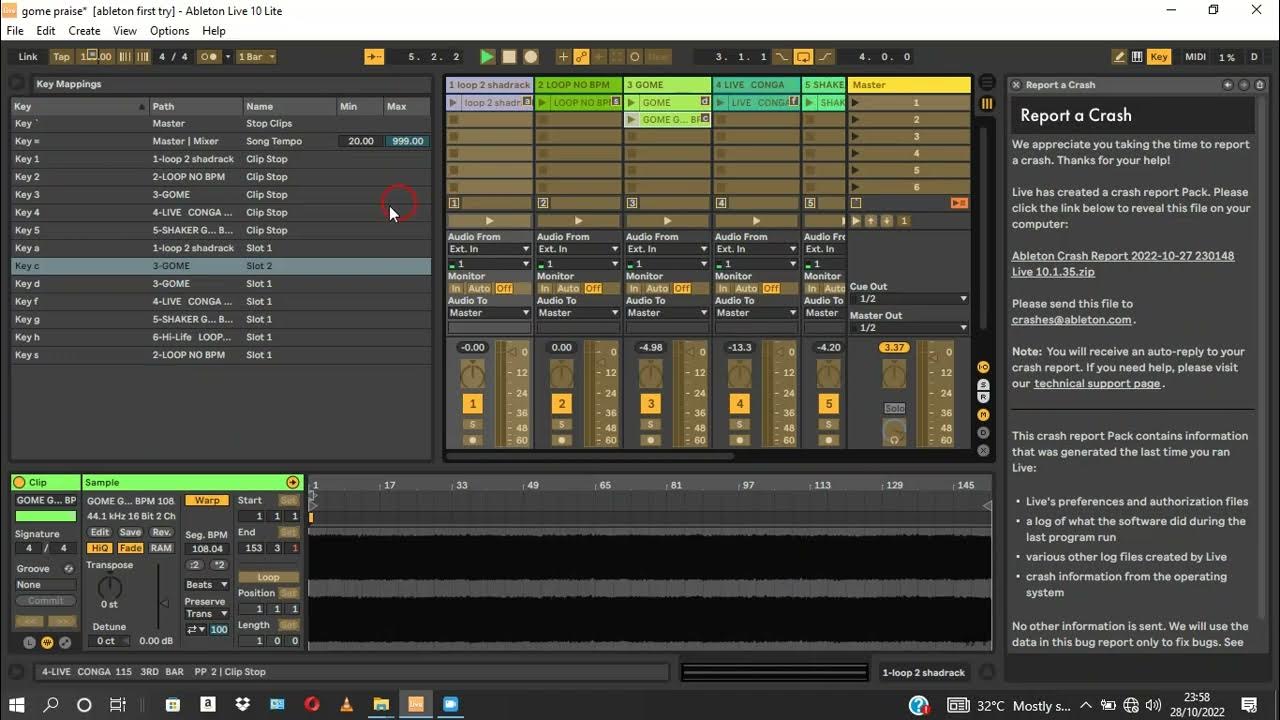Click the Tap tempo button

tap(62, 57)
